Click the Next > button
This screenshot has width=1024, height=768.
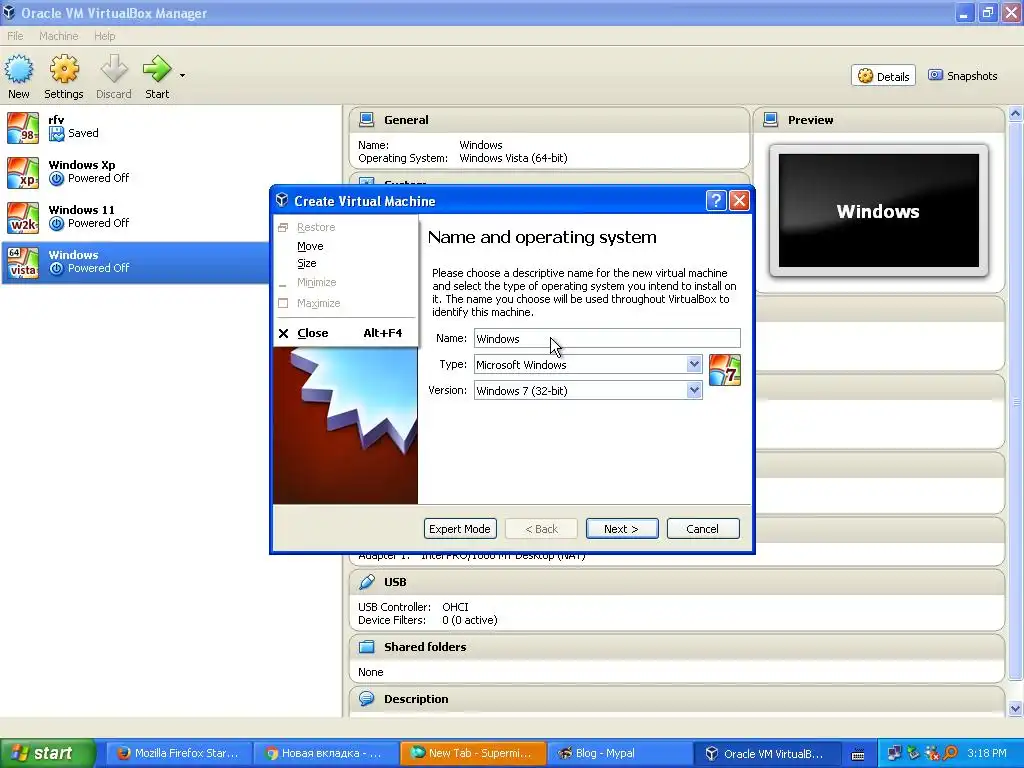pos(622,529)
